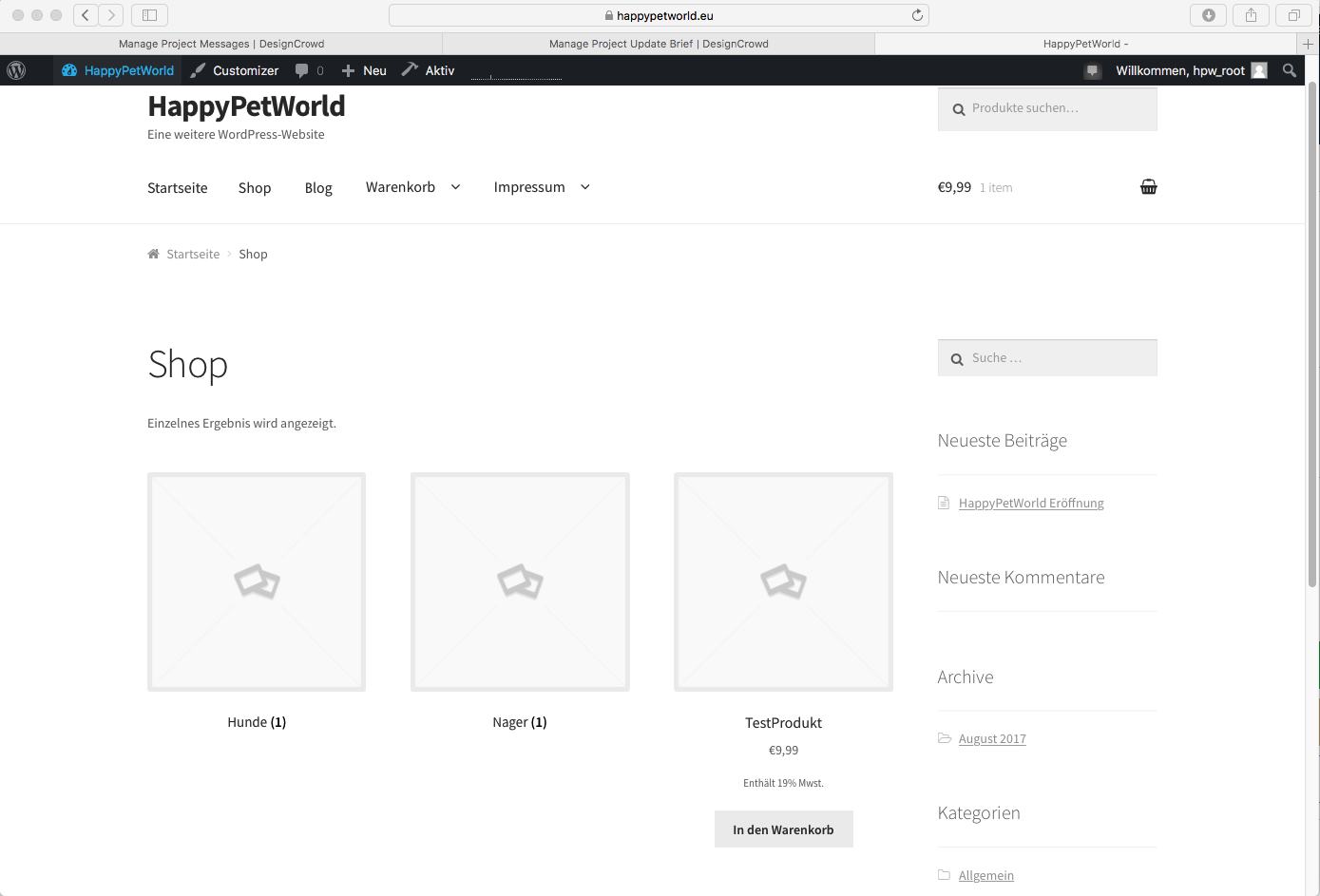The height and width of the screenshot is (896, 1320).
Task: Click the HappyPetWorld site title
Action: point(246,106)
